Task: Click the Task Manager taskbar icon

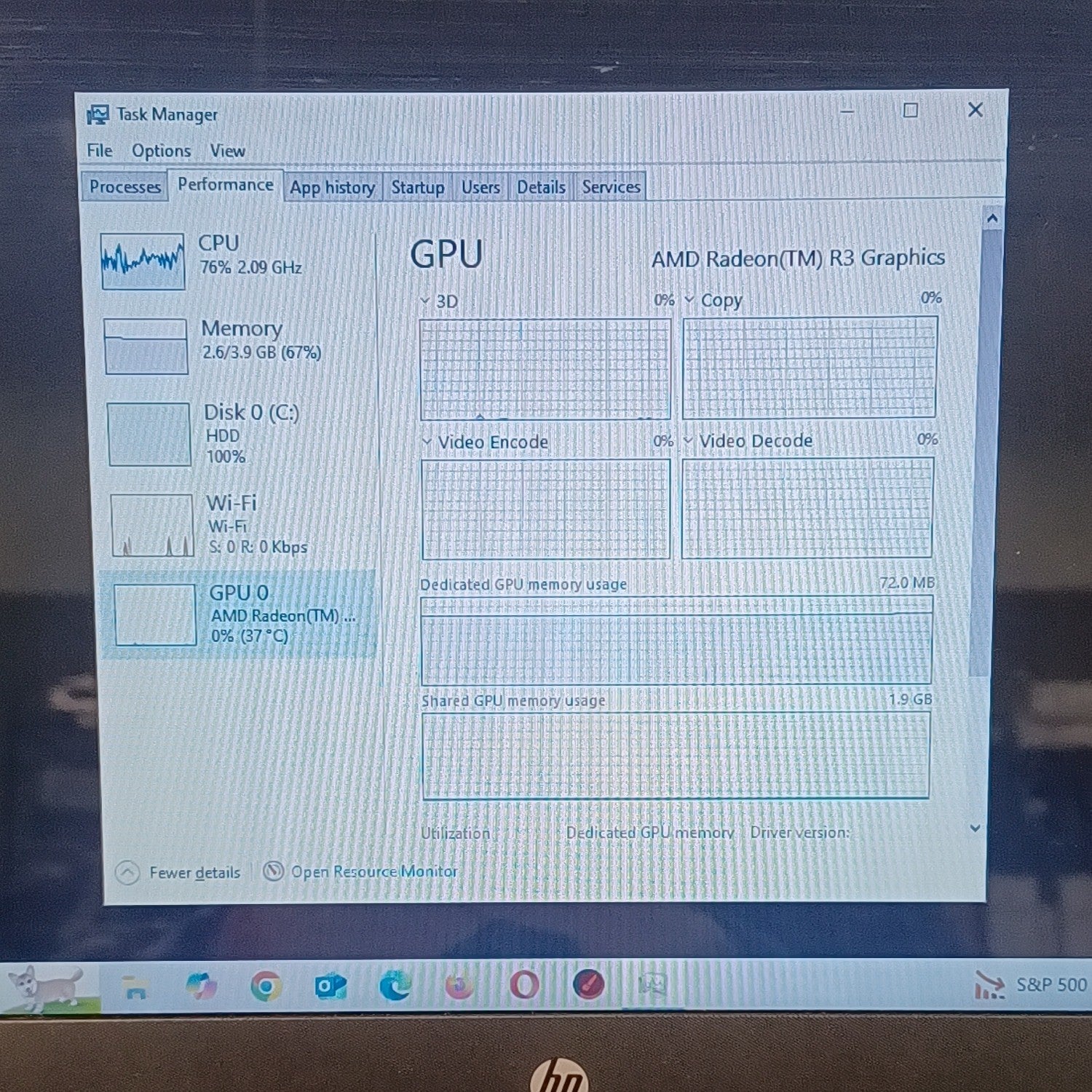Action: [x=652, y=984]
